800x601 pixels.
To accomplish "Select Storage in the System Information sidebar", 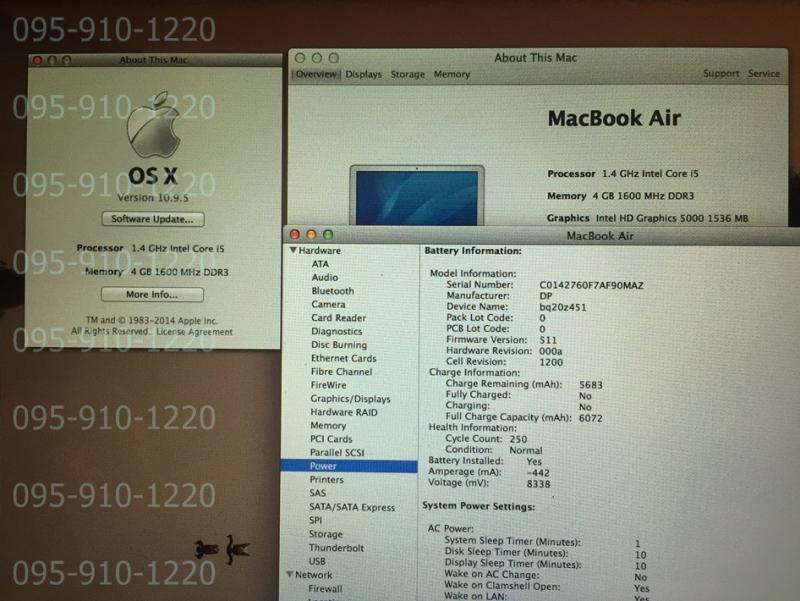I will [x=326, y=534].
